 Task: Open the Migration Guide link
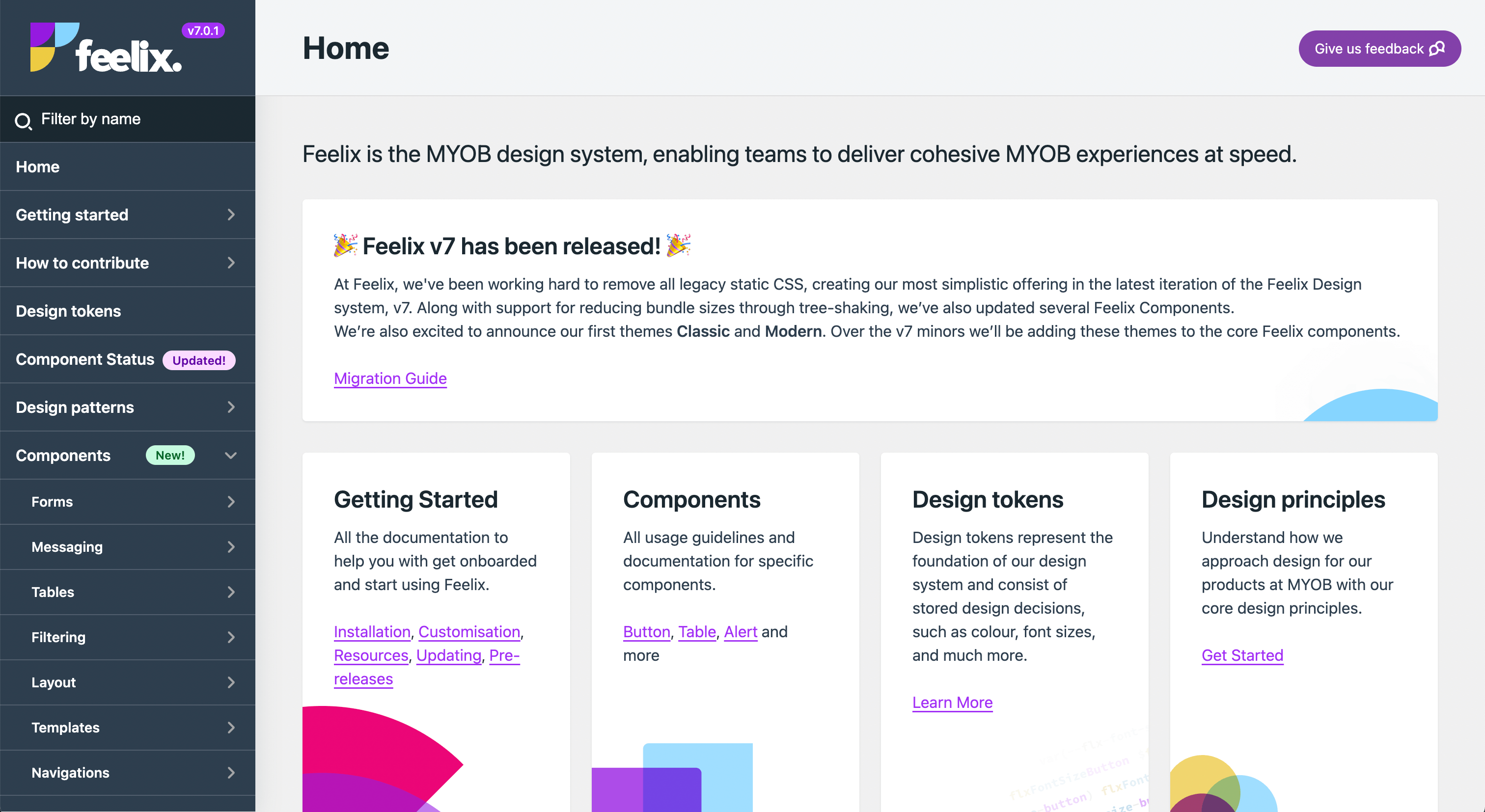tap(390, 378)
